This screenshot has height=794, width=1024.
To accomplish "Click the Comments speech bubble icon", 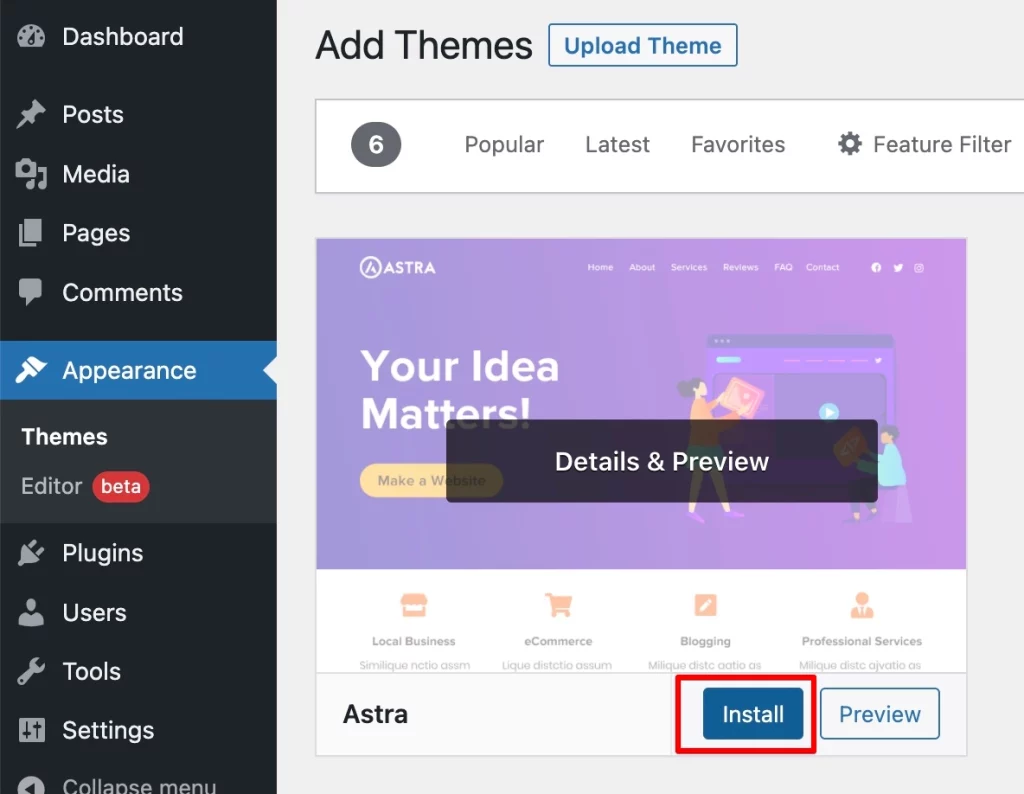I will (30, 292).
